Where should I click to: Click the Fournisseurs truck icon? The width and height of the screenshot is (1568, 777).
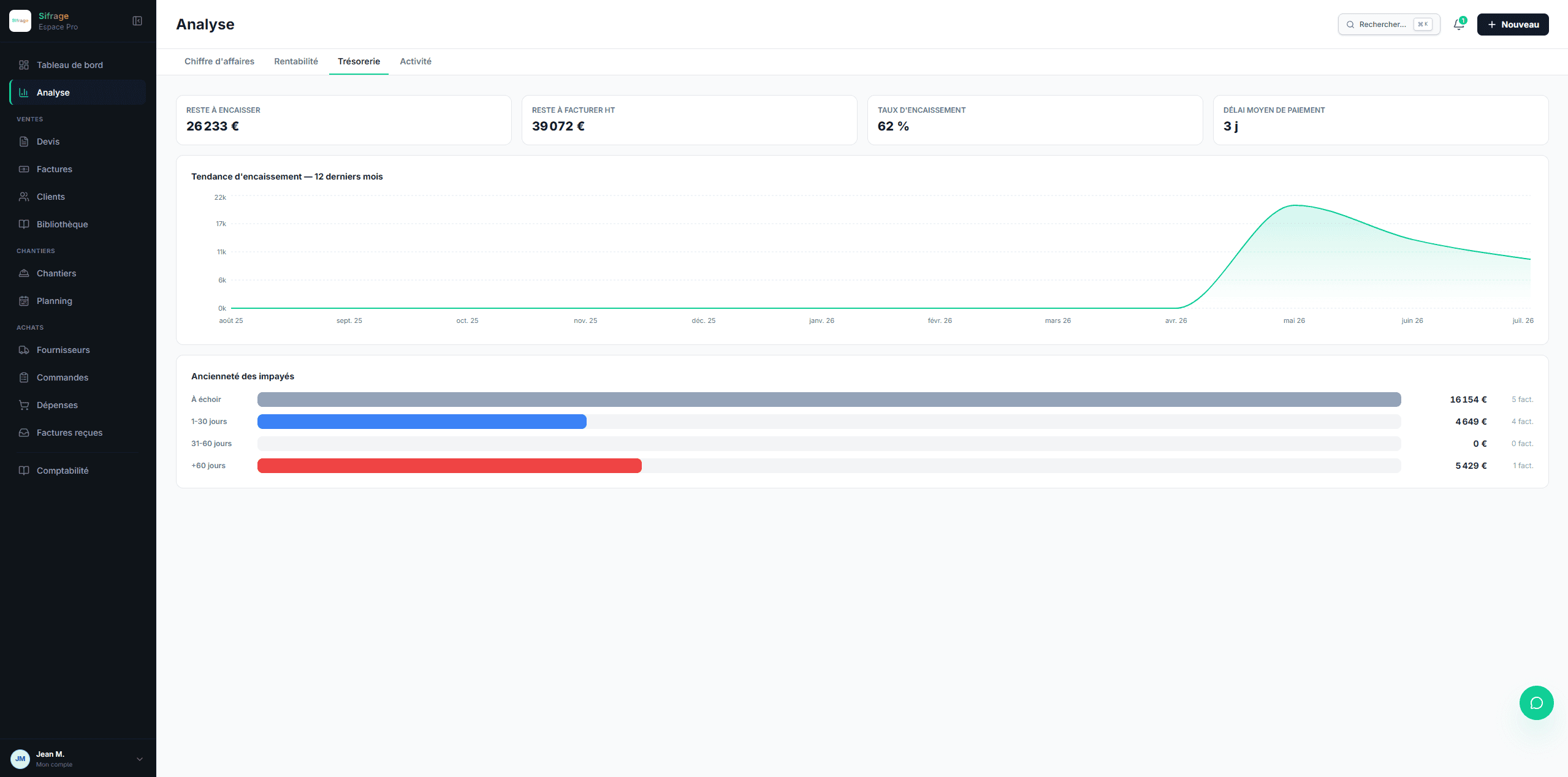pyautogui.click(x=24, y=350)
